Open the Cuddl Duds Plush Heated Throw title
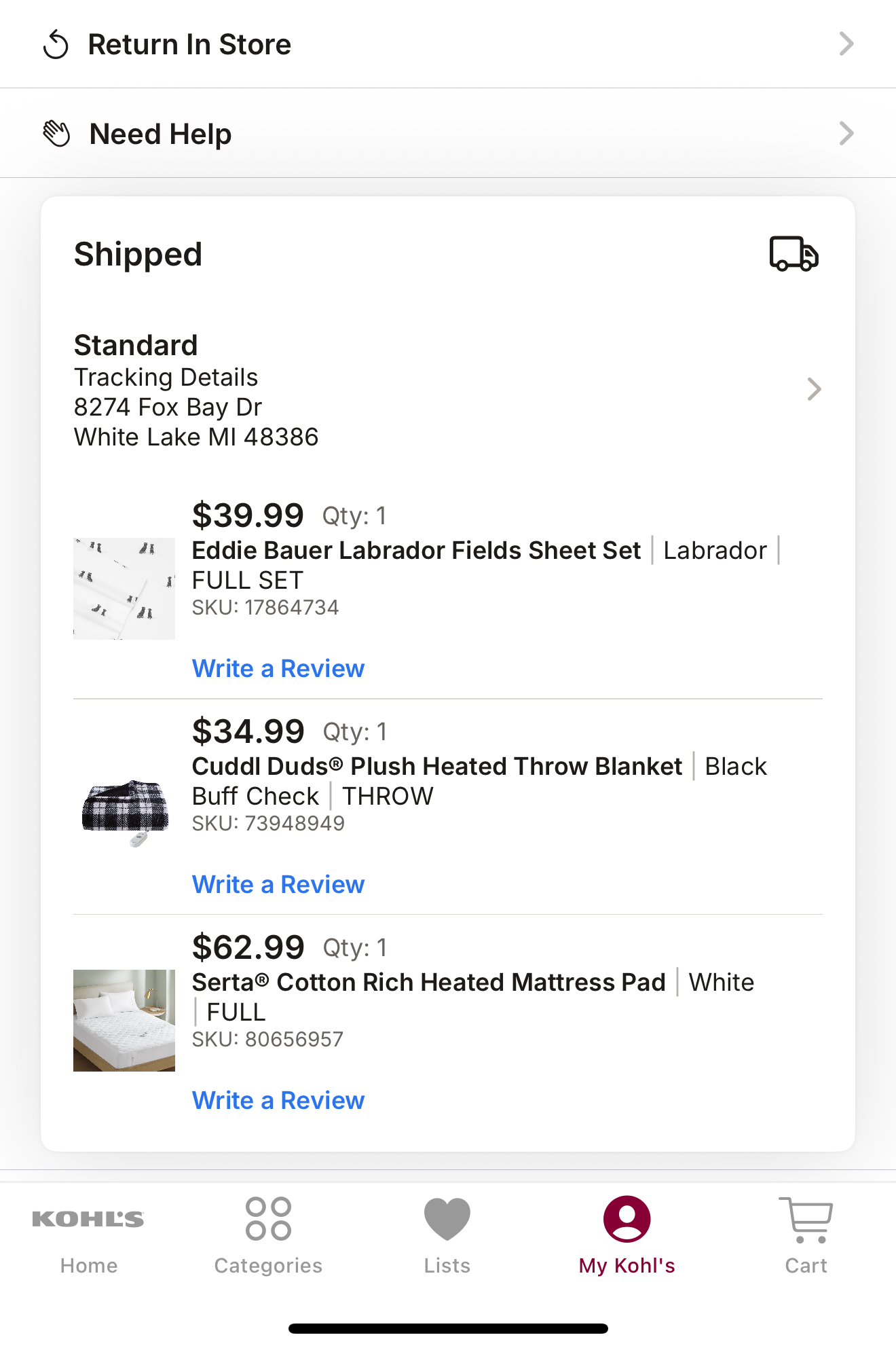This screenshot has height=1350, width=896. click(x=437, y=767)
